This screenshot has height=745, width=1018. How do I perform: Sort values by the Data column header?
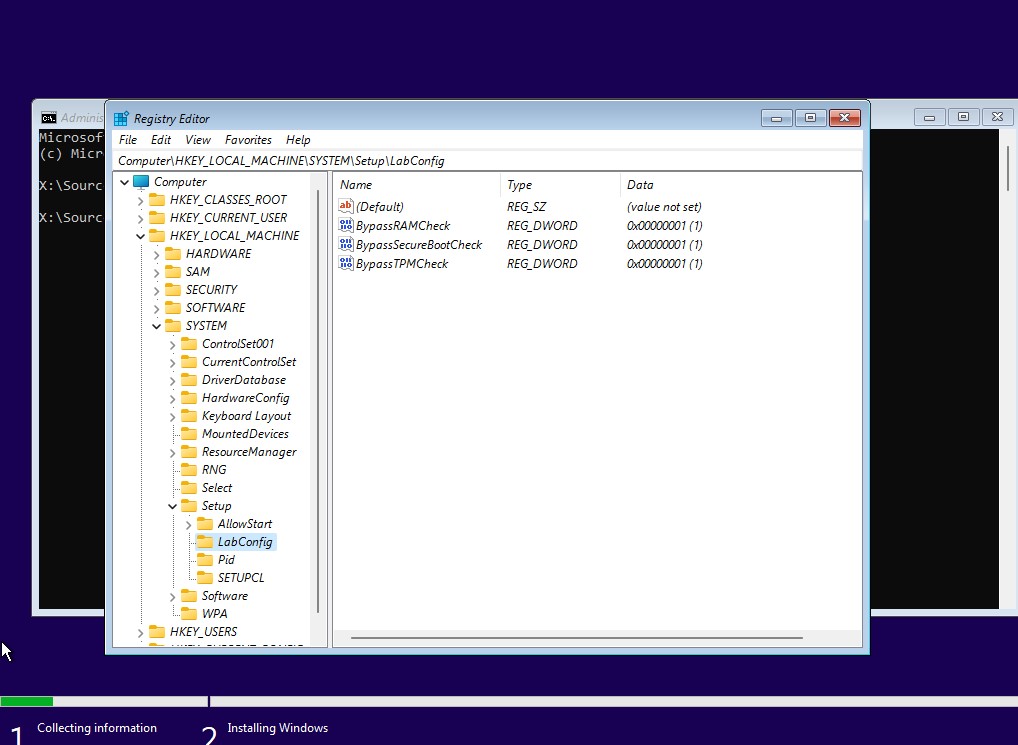[x=741, y=185]
